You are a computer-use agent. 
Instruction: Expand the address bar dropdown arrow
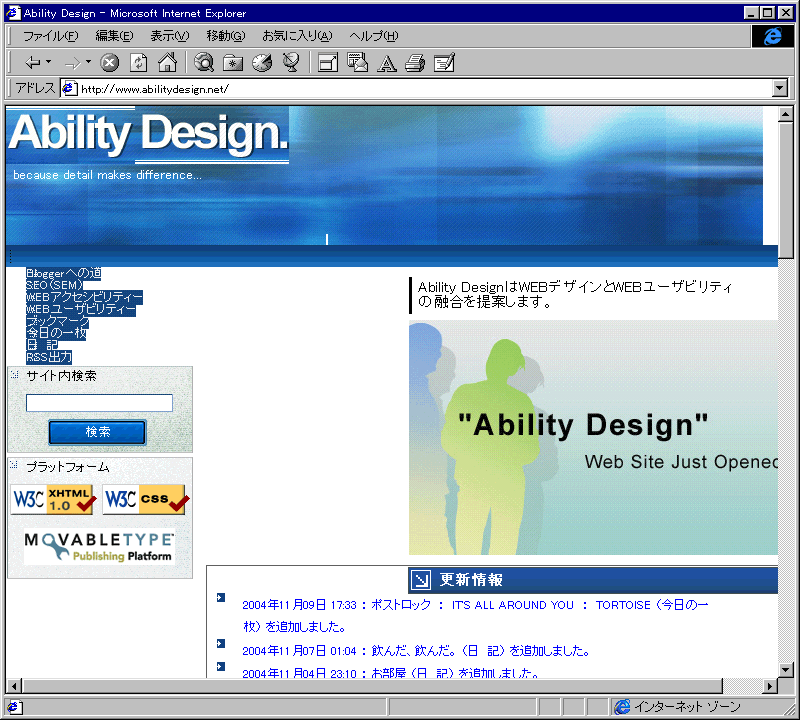tap(780, 89)
